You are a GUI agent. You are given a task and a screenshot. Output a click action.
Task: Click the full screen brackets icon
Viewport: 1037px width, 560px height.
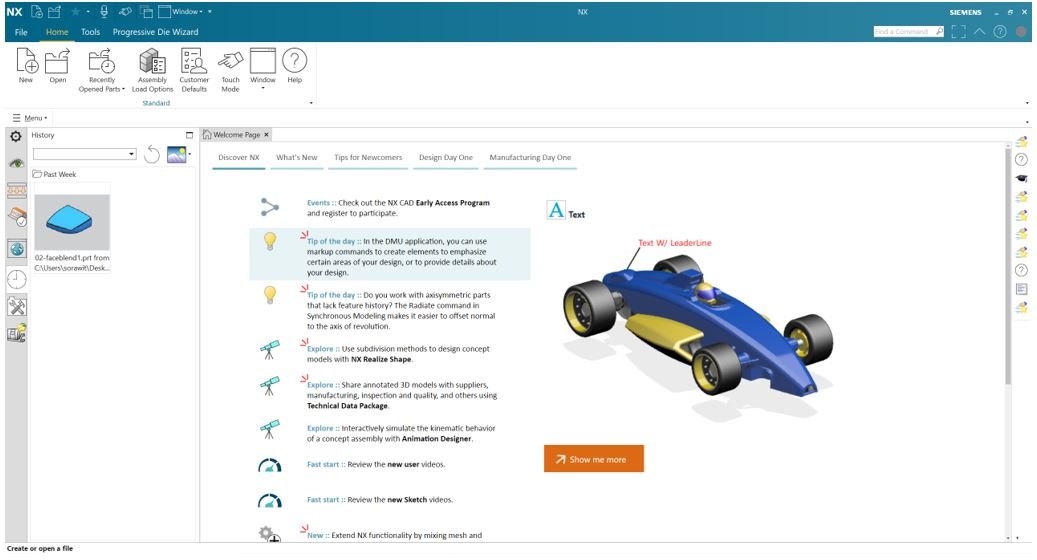point(958,31)
